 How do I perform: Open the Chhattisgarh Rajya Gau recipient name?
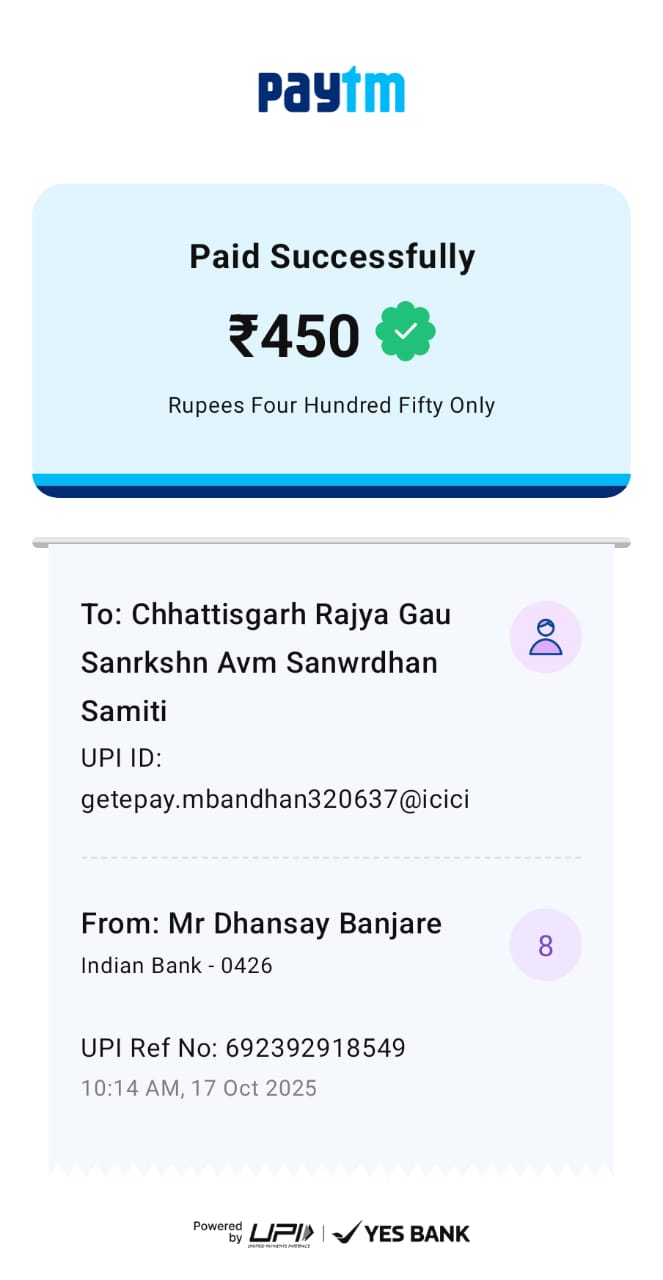[x=266, y=662]
